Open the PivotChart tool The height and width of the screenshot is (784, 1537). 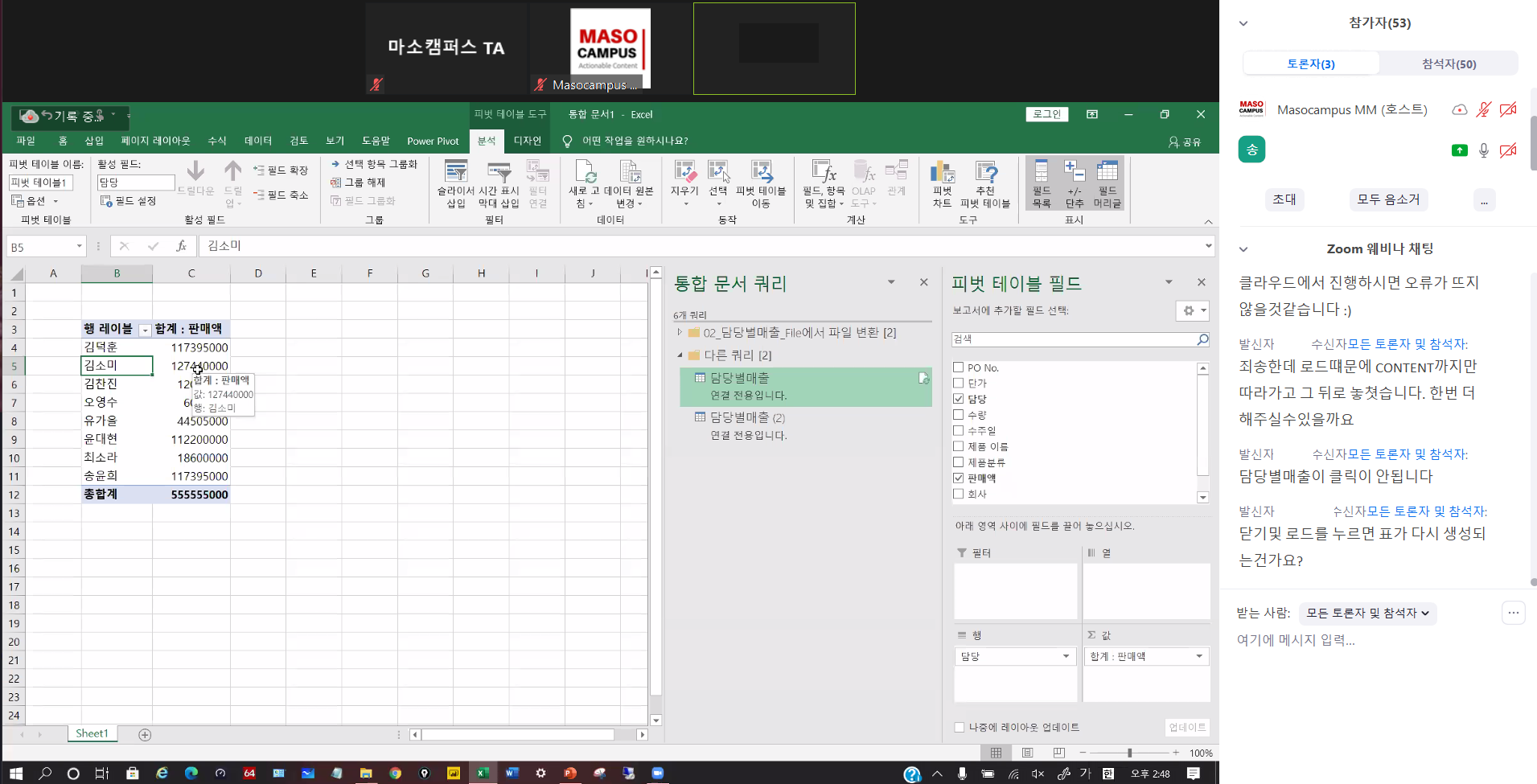(x=942, y=174)
